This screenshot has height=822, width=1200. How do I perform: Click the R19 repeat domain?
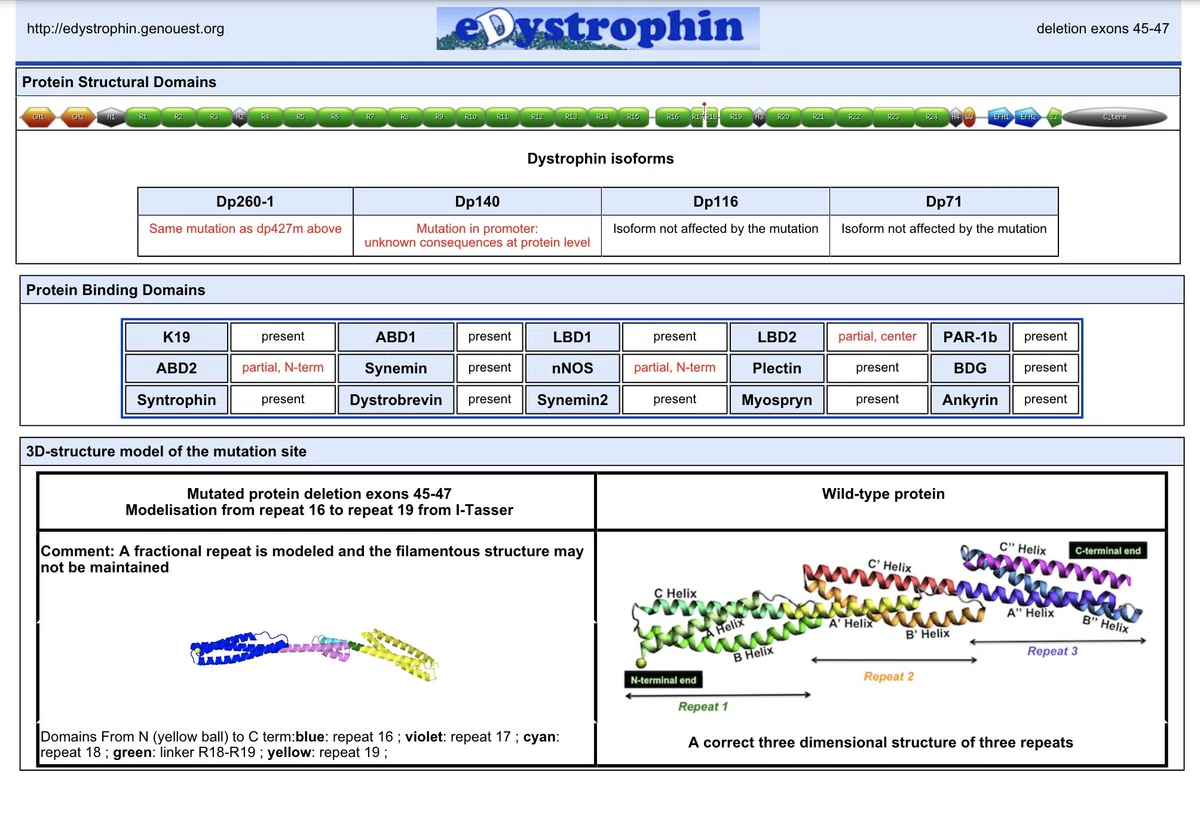point(736,117)
